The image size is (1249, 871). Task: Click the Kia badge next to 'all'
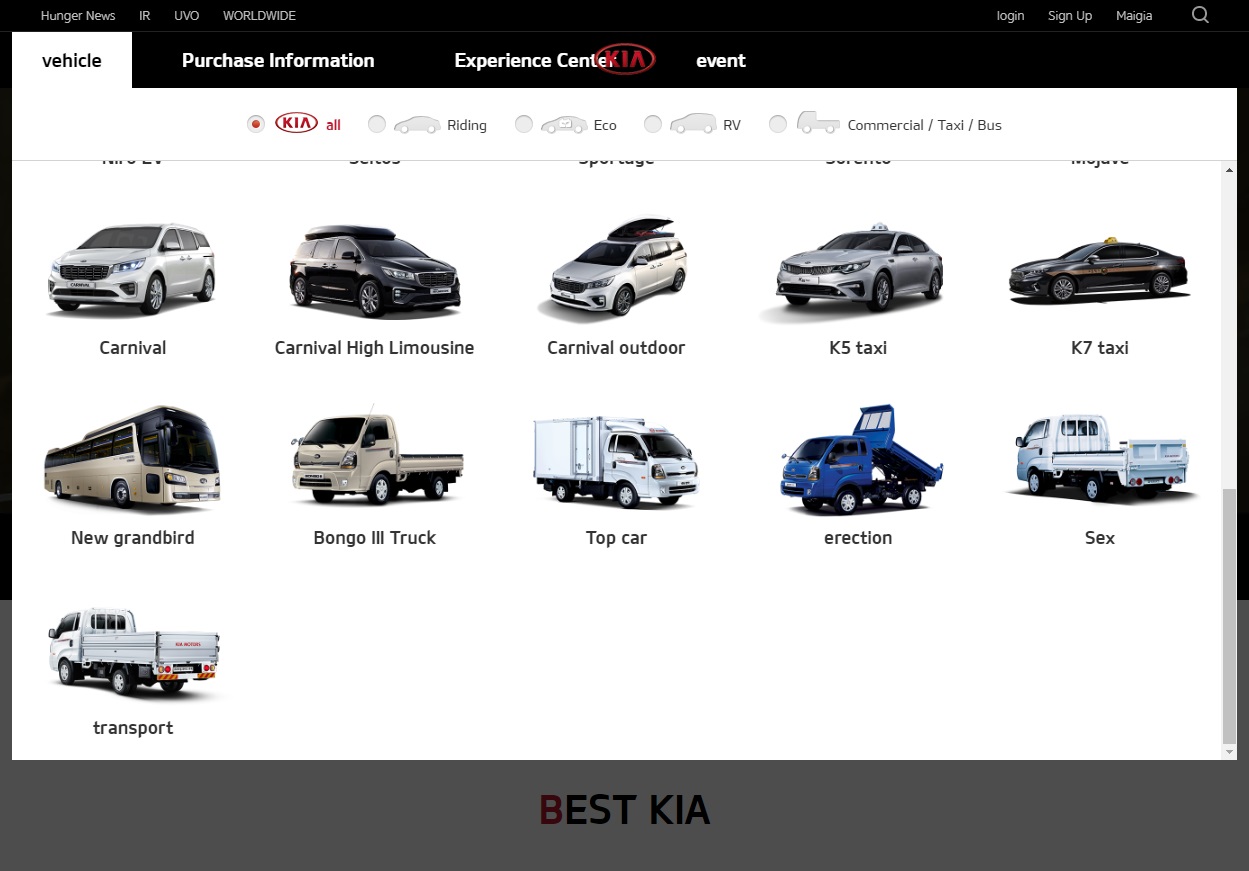click(x=294, y=123)
